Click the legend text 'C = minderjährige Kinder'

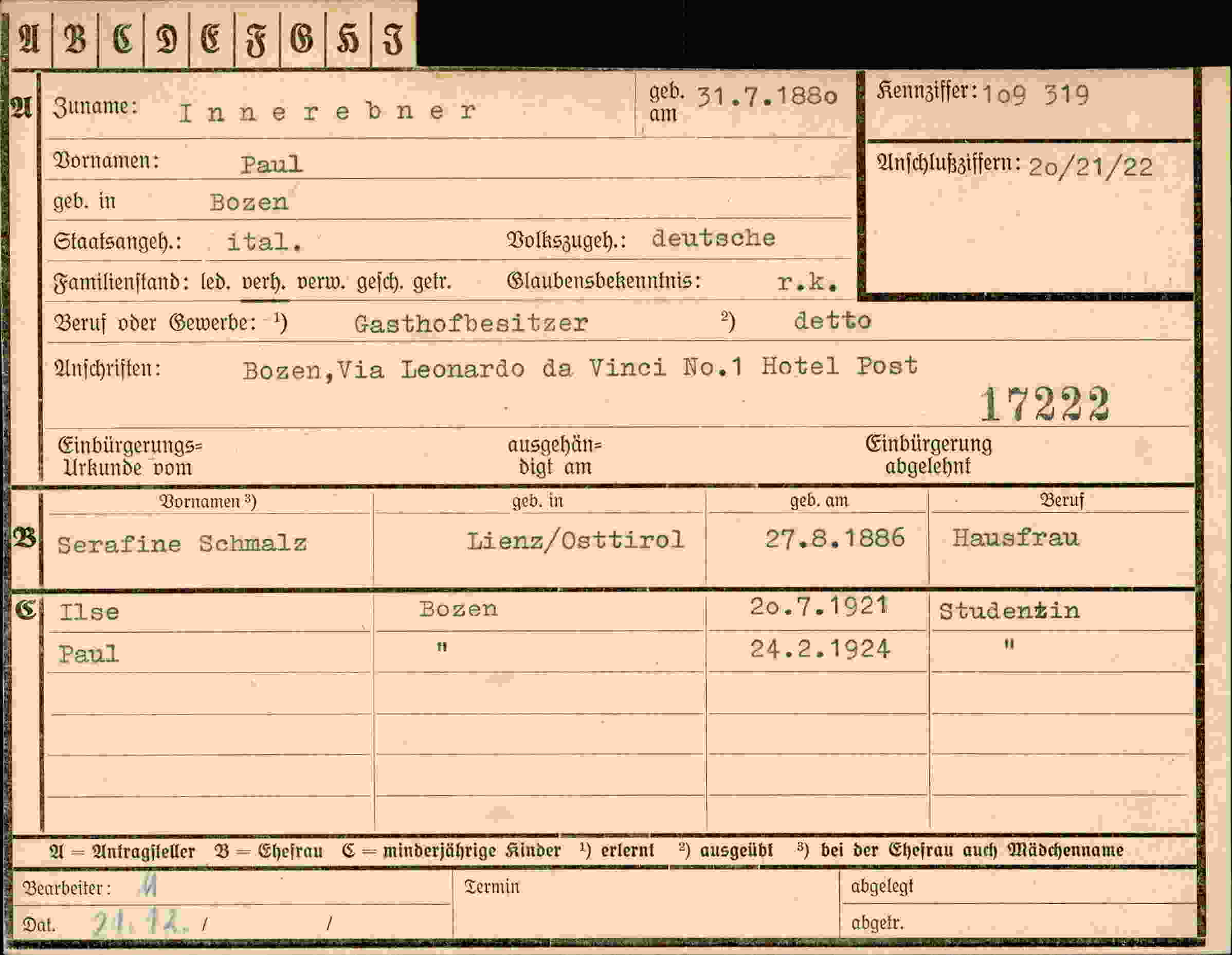(x=451, y=851)
